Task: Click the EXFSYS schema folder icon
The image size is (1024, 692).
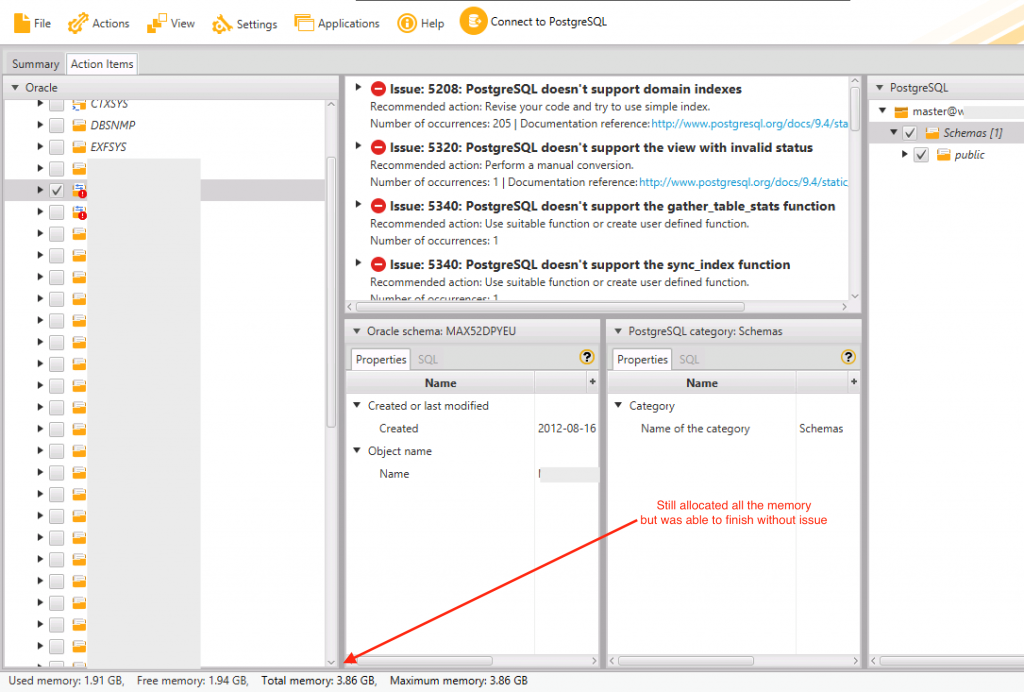Action: coord(79,146)
